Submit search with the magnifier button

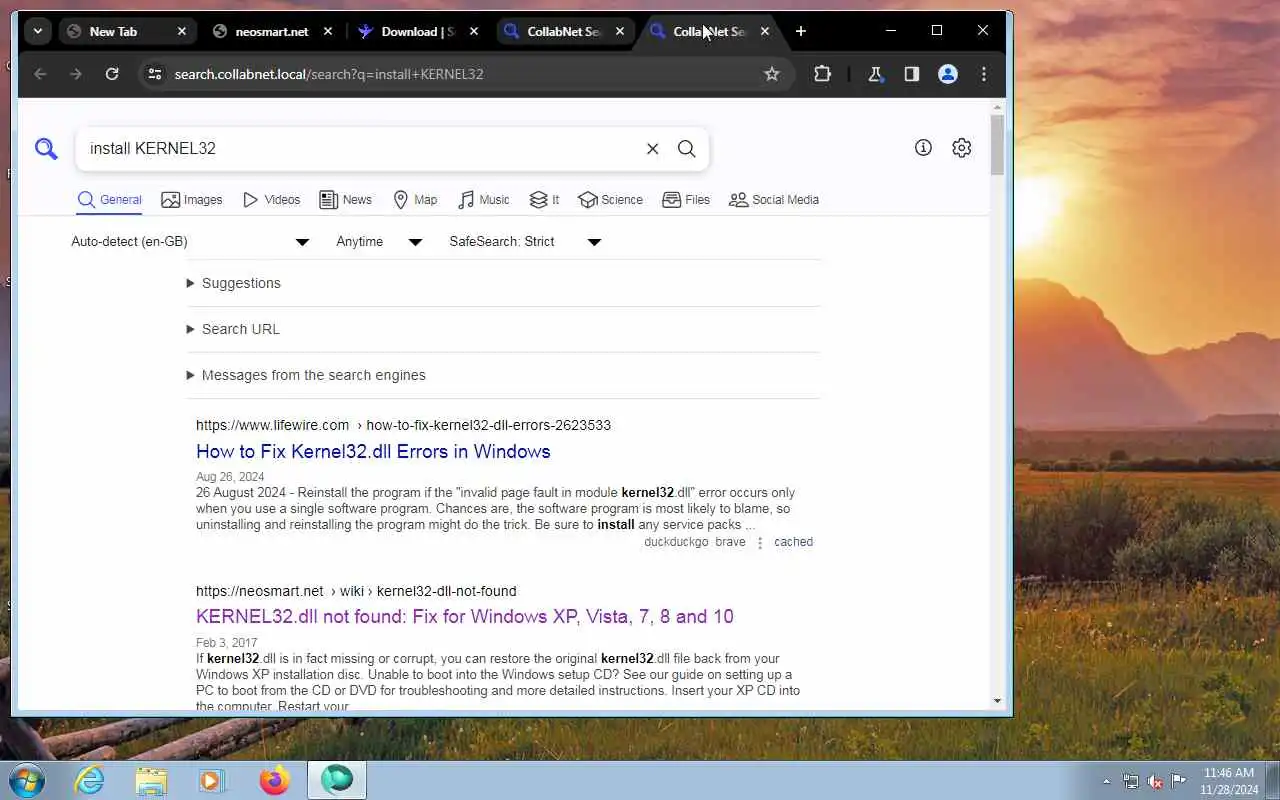pyautogui.click(x=686, y=148)
